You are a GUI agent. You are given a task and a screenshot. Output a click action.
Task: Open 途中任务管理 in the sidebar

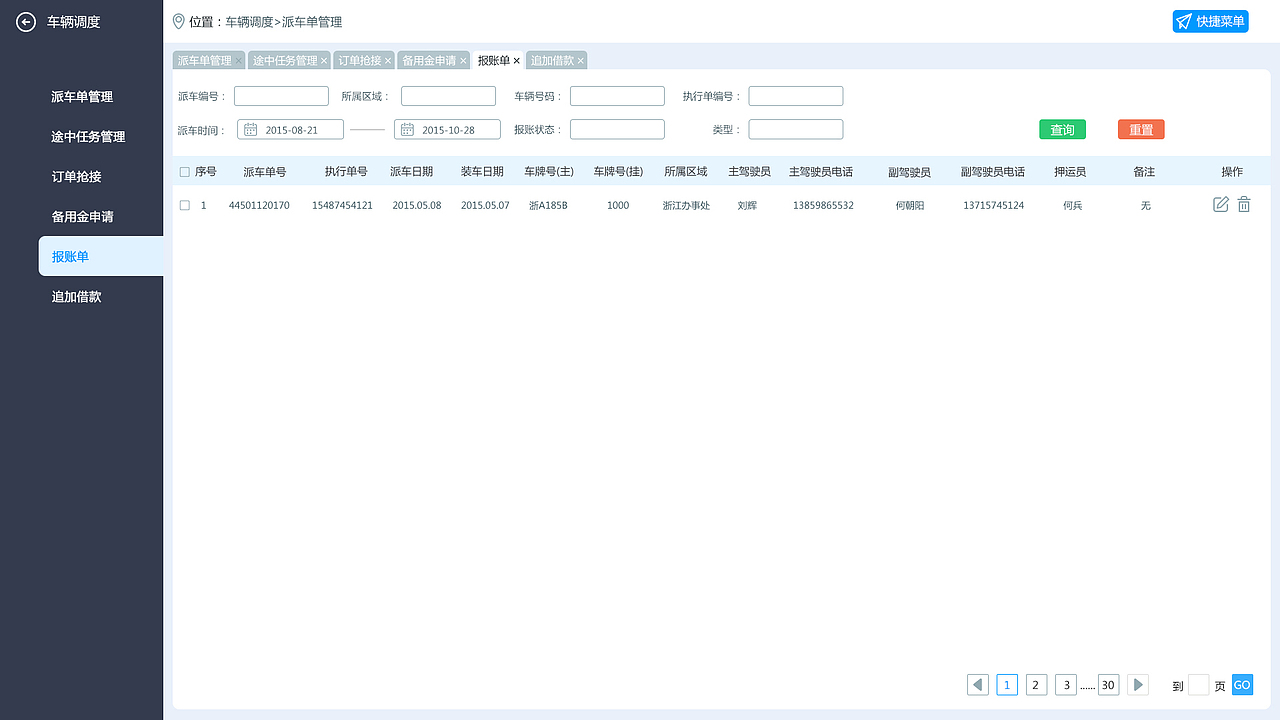click(88, 137)
